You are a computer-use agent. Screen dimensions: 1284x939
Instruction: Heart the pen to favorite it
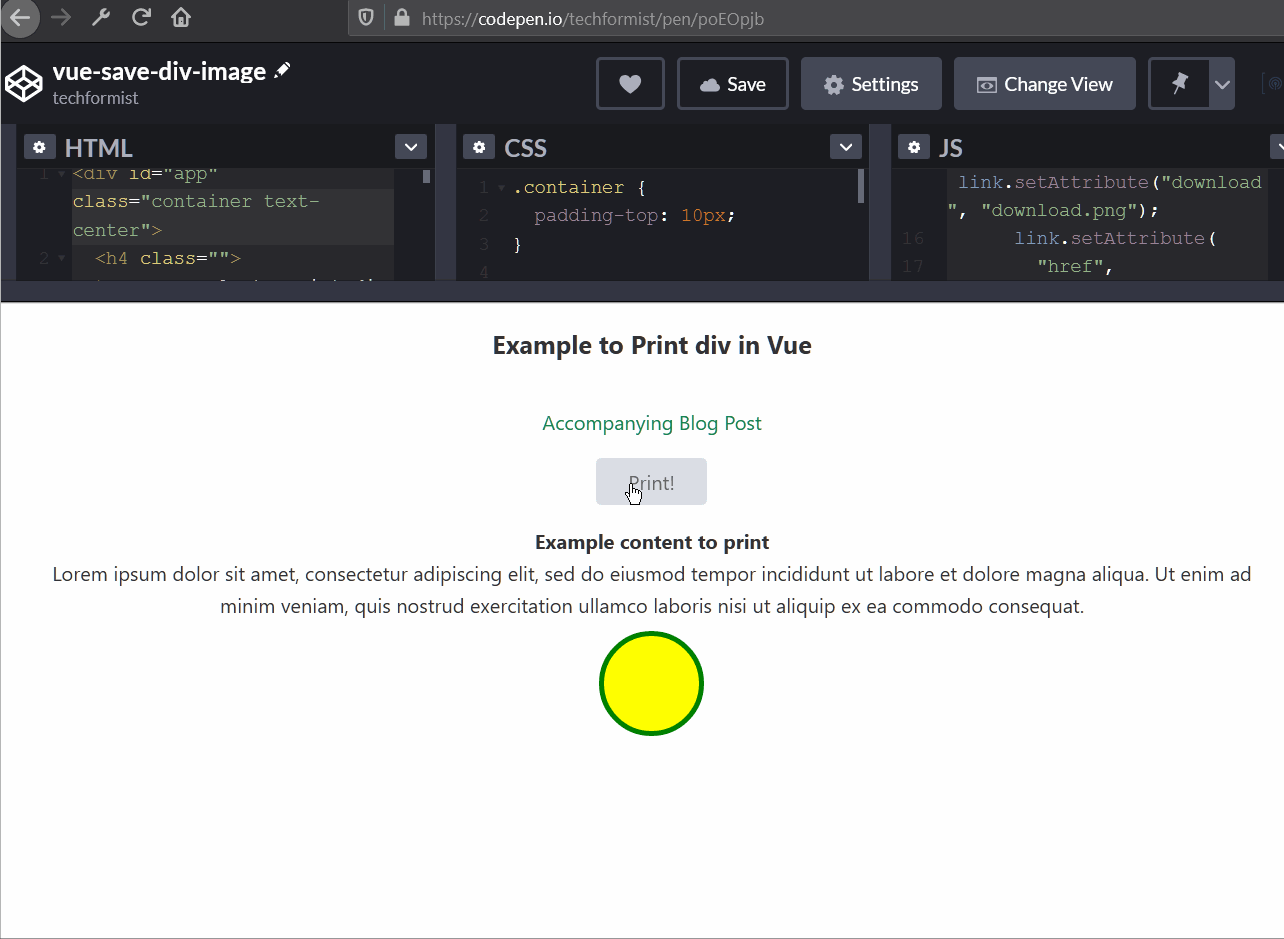(x=630, y=83)
